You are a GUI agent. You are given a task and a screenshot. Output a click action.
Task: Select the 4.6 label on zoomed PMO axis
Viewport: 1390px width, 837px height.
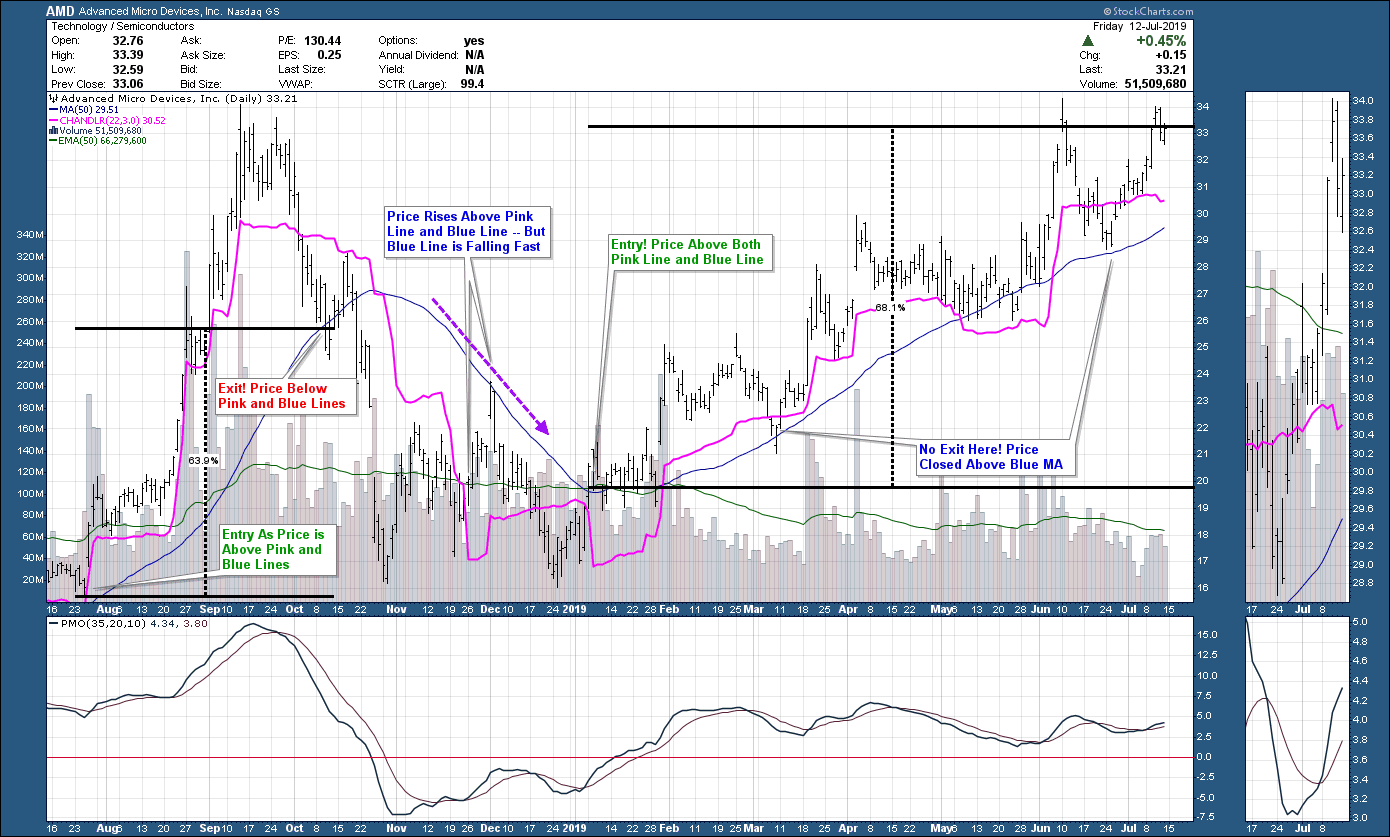pyautogui.click(x=1358, y=661)
